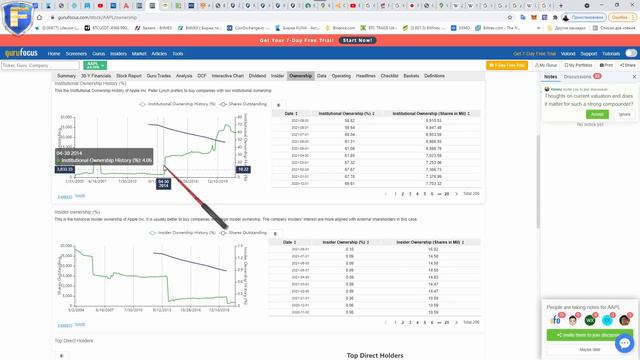Go to page 2 of institutional table
The image size is (640, 360).
click(x=403, y=194)
